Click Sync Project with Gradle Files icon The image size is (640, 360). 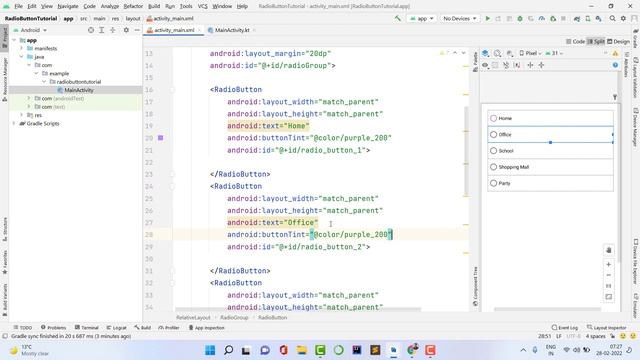pos(577,18)
